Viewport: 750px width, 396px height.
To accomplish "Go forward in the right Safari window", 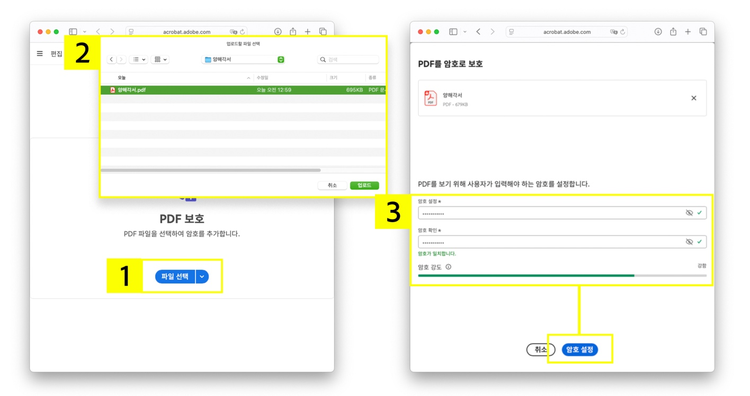I will (x=492, y=32).
